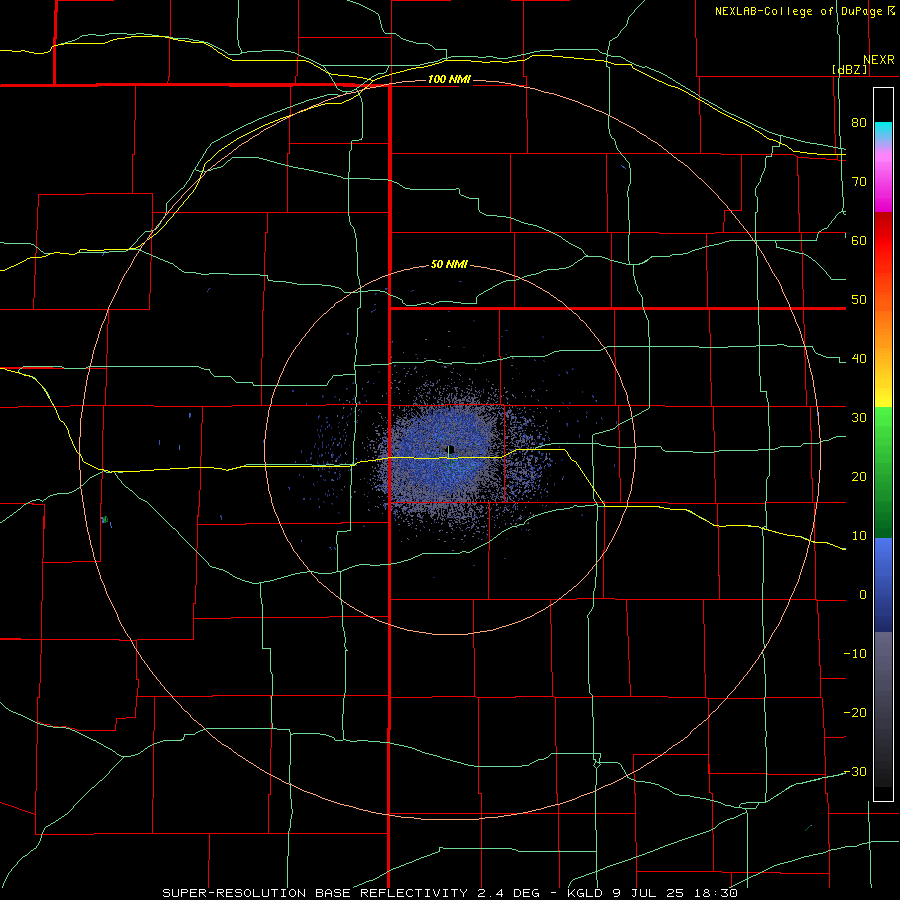The width and height of the screenshot is (900, 900).
Task: Click the 10 value on dBZ scale
Action: point(859,536)
